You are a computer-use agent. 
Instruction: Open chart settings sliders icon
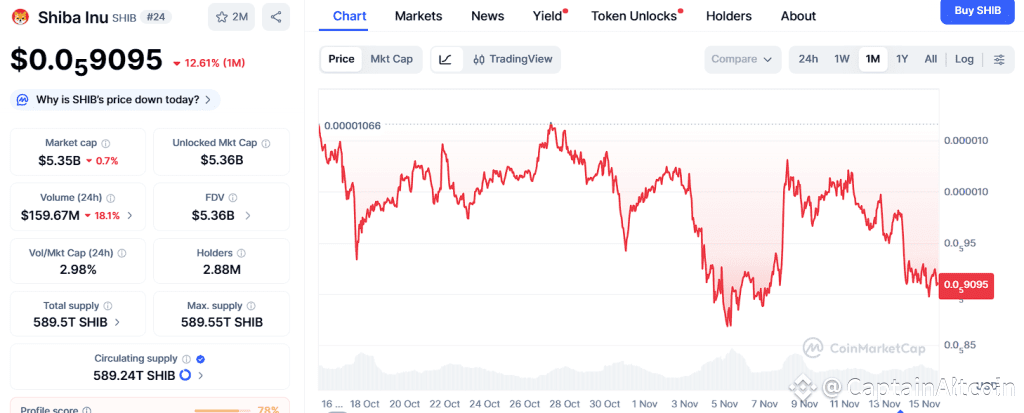point(998,59)
